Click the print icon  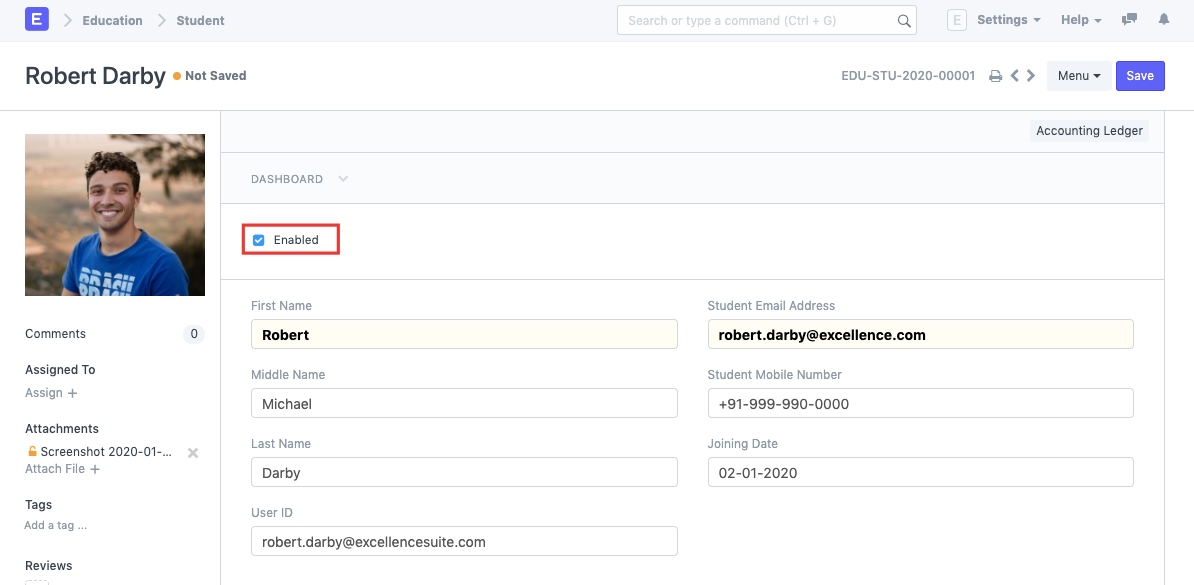point(995,76)
